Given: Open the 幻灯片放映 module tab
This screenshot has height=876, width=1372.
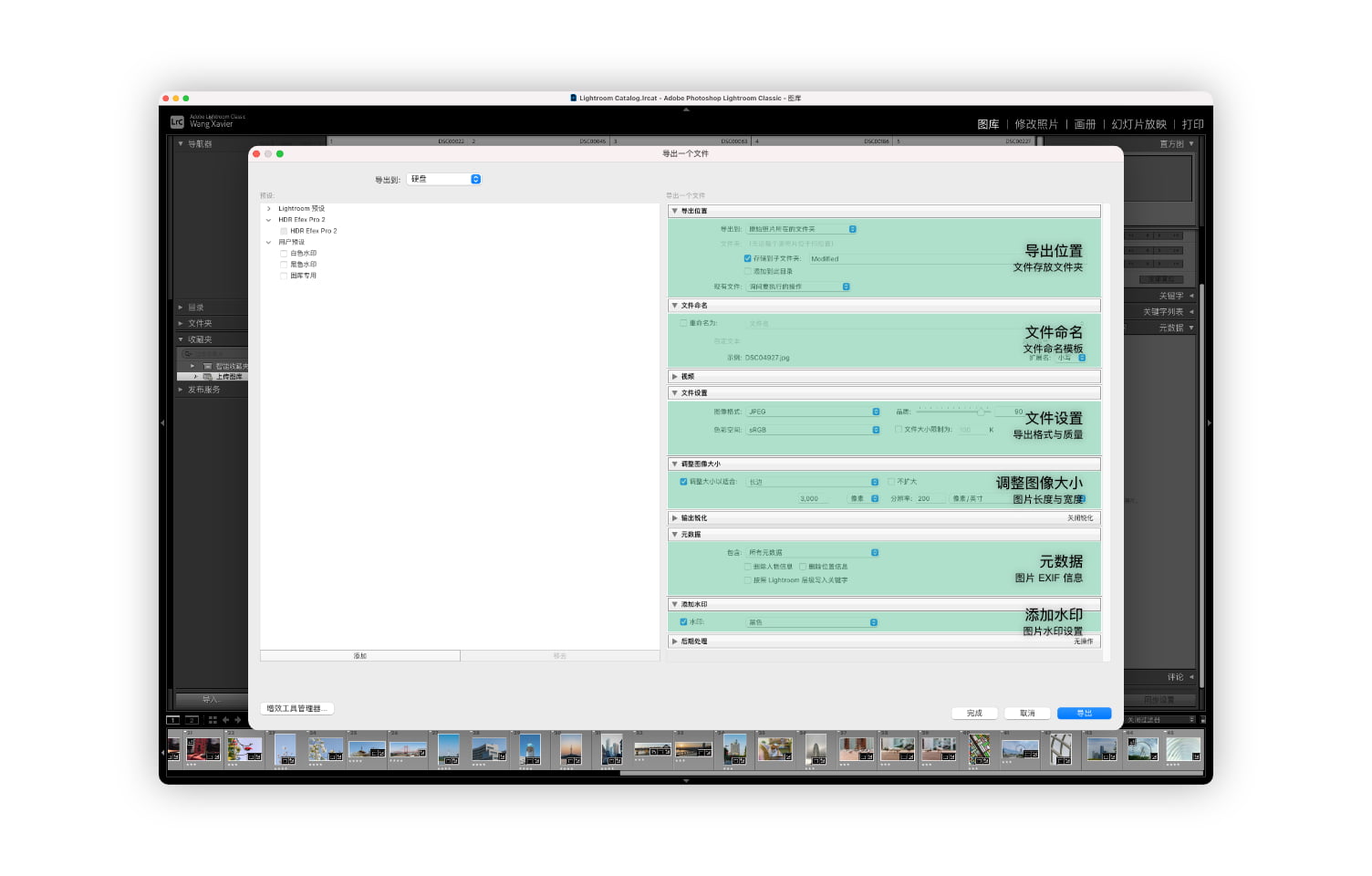Looking at the screenshot, I should click(x=1138, y=124).
